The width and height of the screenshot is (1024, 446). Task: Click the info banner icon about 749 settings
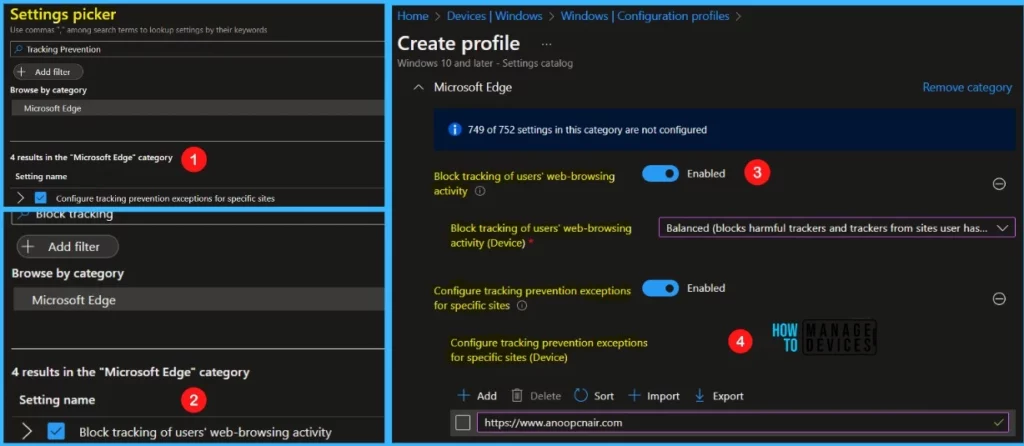coord(455,129)
